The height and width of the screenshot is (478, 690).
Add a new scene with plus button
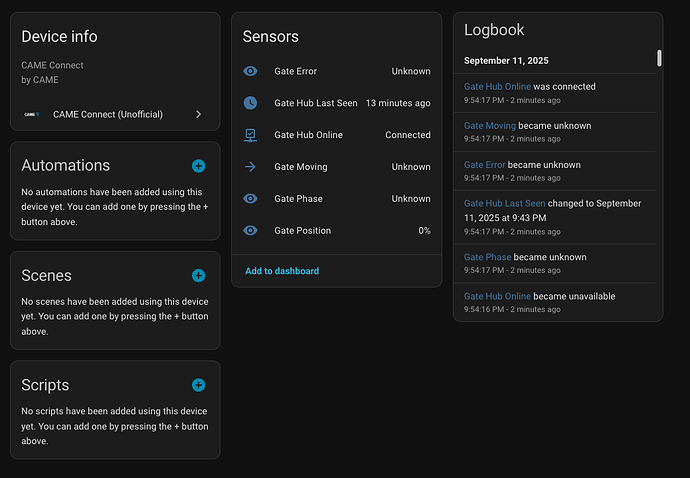click(198, 276)
